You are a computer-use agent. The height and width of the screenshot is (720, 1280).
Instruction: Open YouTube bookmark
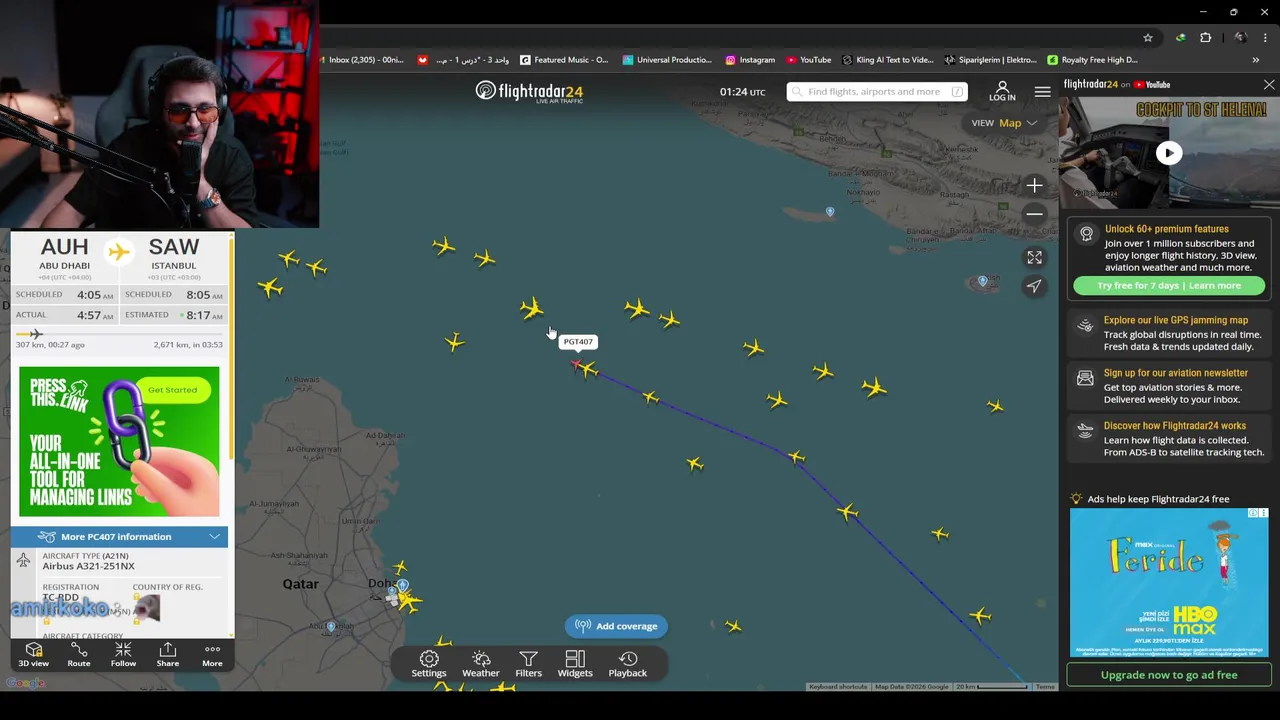[x=809, y=60]
